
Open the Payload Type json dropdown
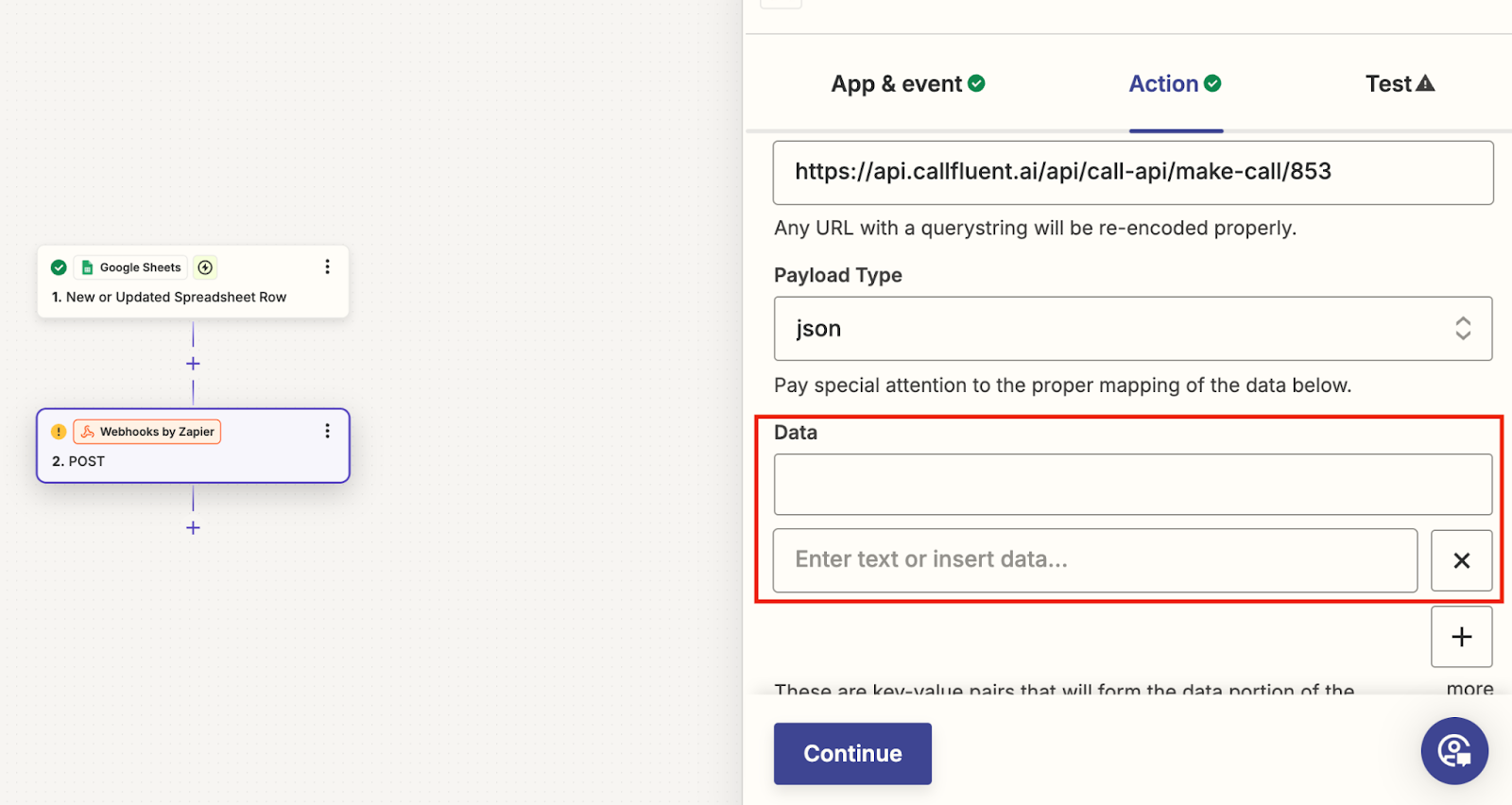[1133, 329]
